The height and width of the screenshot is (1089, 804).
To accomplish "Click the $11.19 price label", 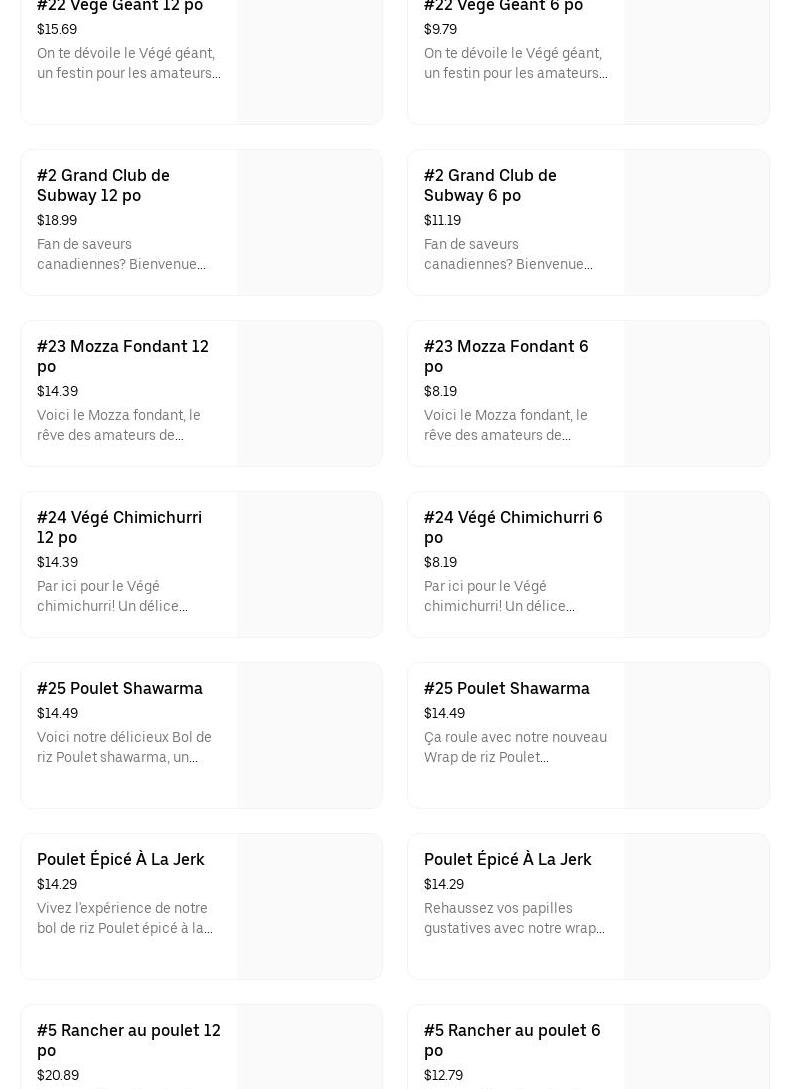I will click(x=442, y=220).
